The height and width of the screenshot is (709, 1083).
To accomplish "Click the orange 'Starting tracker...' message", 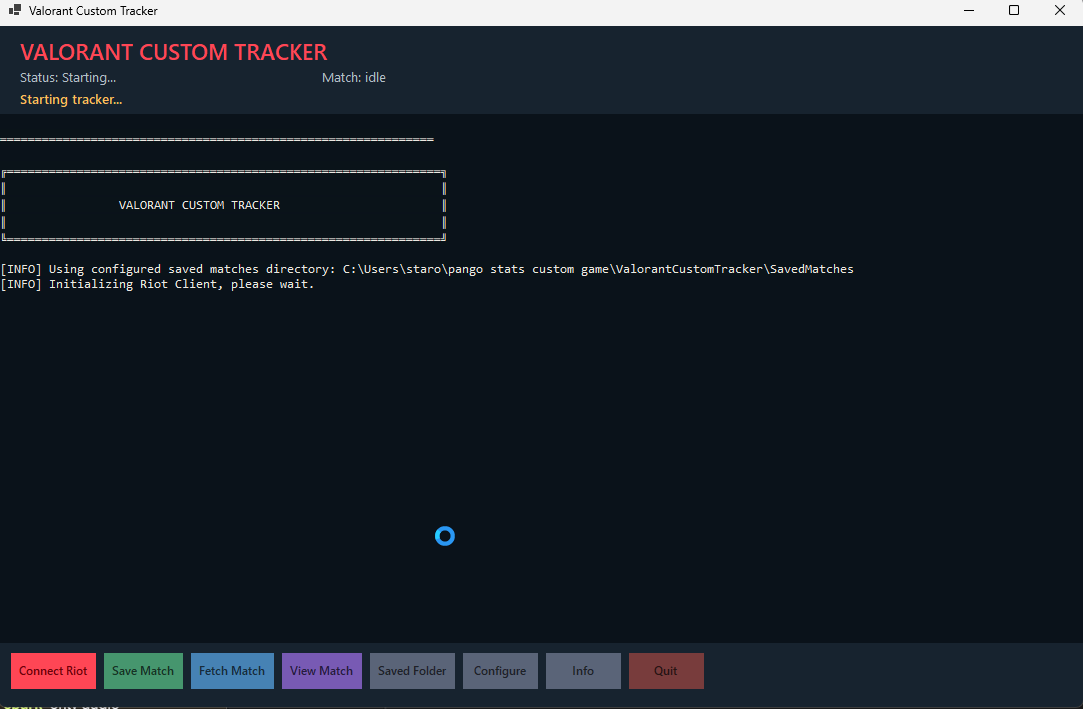I will [71, 99].
